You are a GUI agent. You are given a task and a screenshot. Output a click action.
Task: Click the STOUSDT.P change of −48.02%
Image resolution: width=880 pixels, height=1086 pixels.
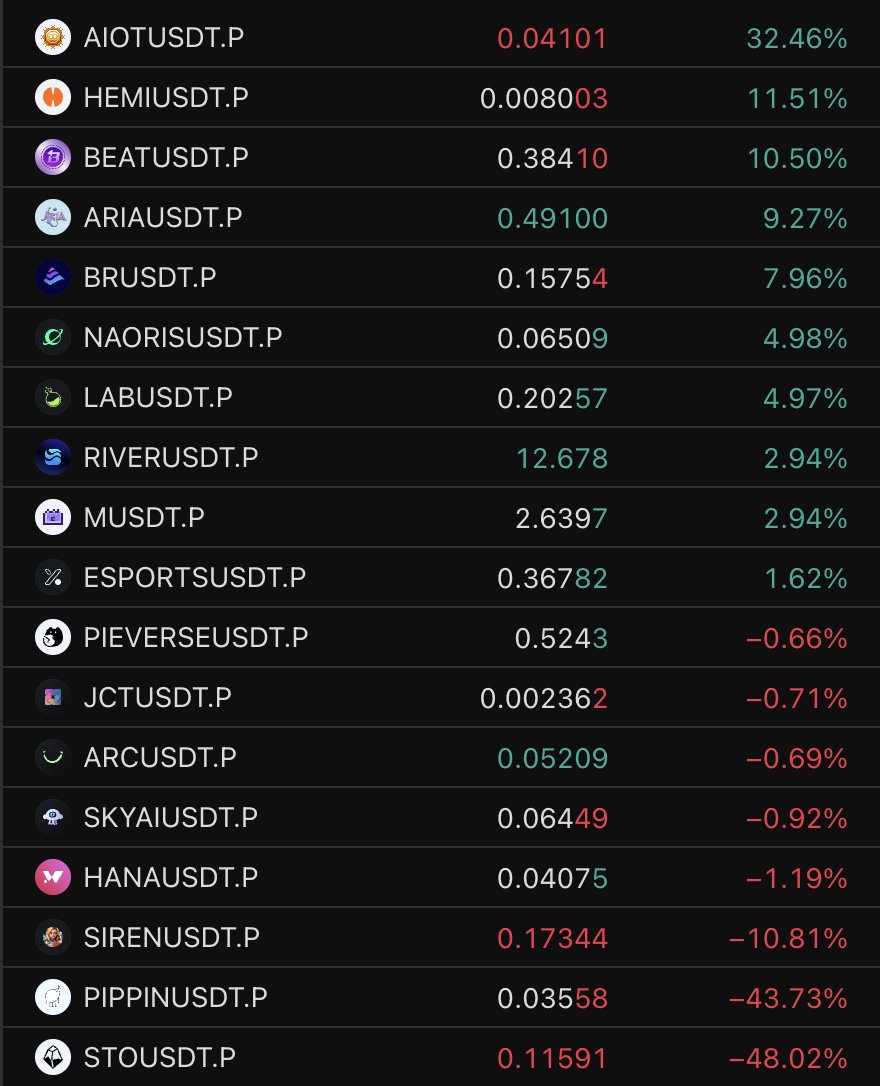tap(788, 1058)
